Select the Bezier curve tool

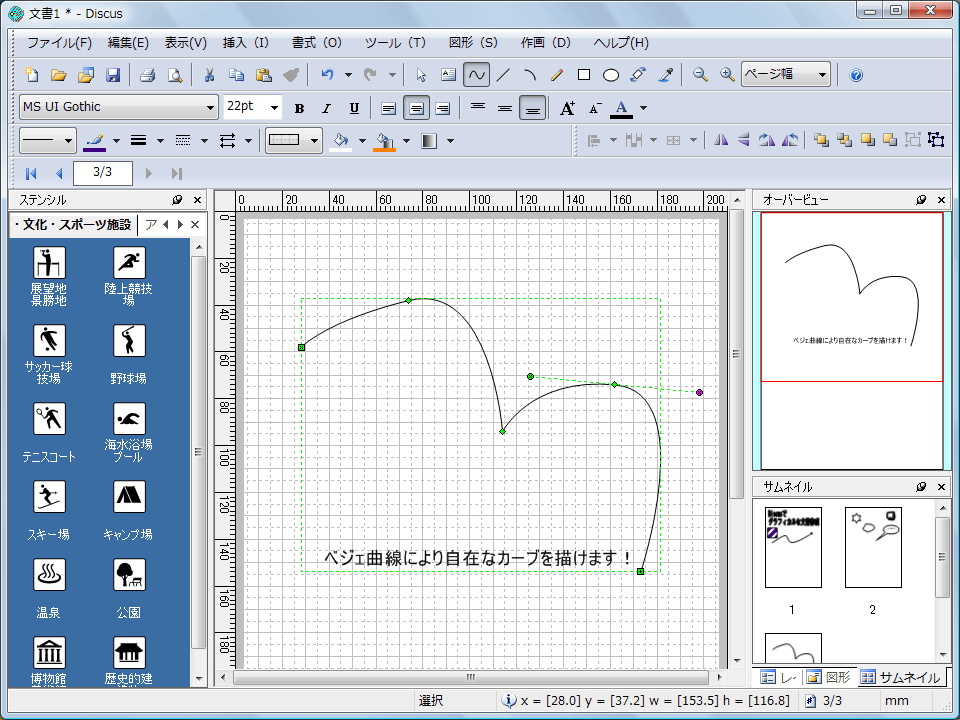click(476, 75)
